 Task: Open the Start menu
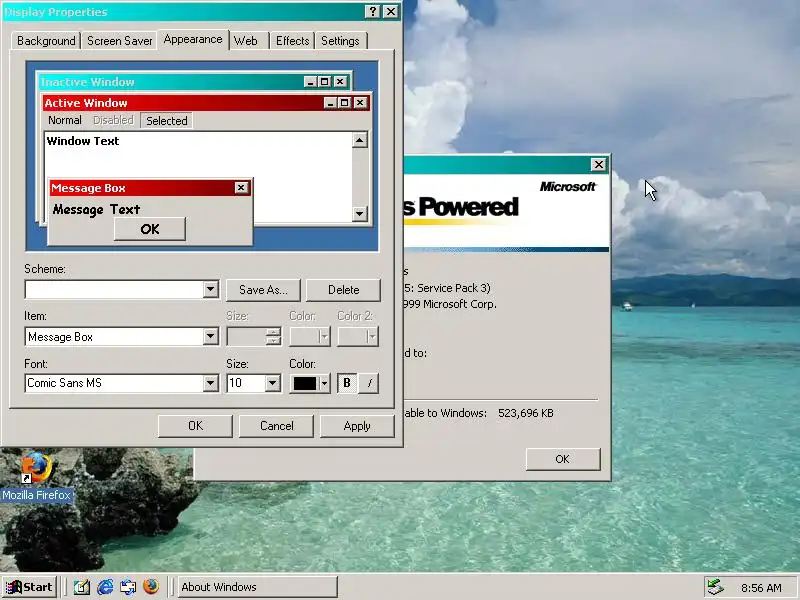click(x=29, y=587)
